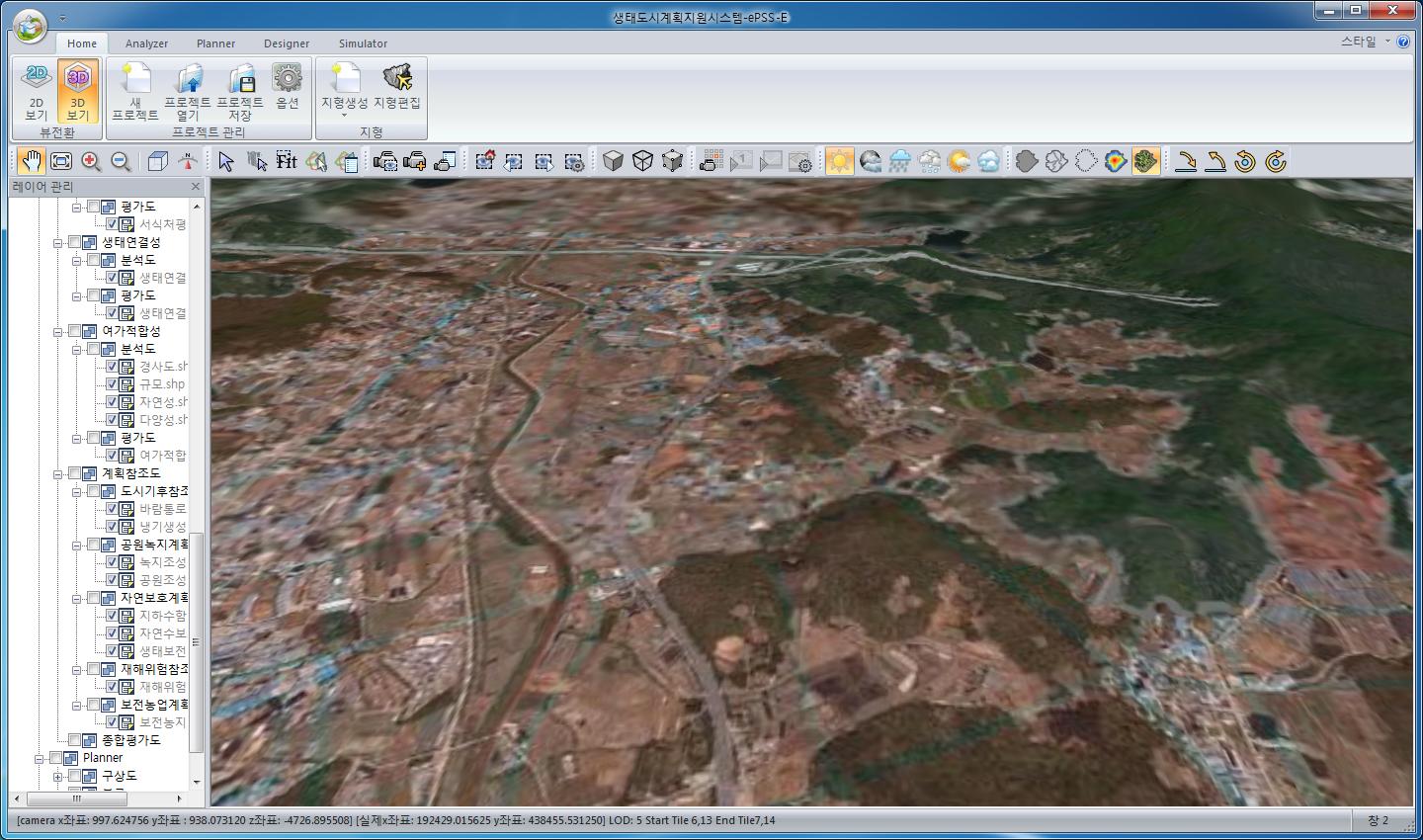Image resolution: width=1423 pixels, height=840 pixels.
Task: Click the heat map color icon
Action: tap(1116, 161)
